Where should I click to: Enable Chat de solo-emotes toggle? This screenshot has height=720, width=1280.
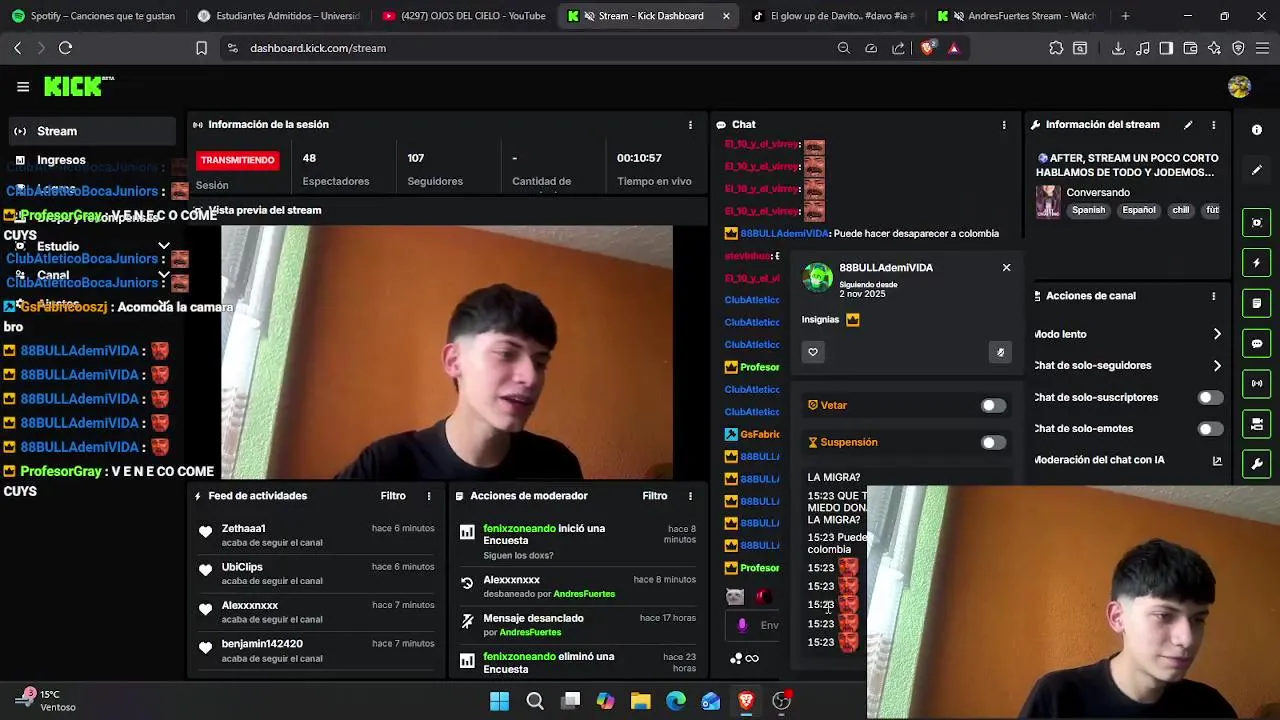(1210, 429)
